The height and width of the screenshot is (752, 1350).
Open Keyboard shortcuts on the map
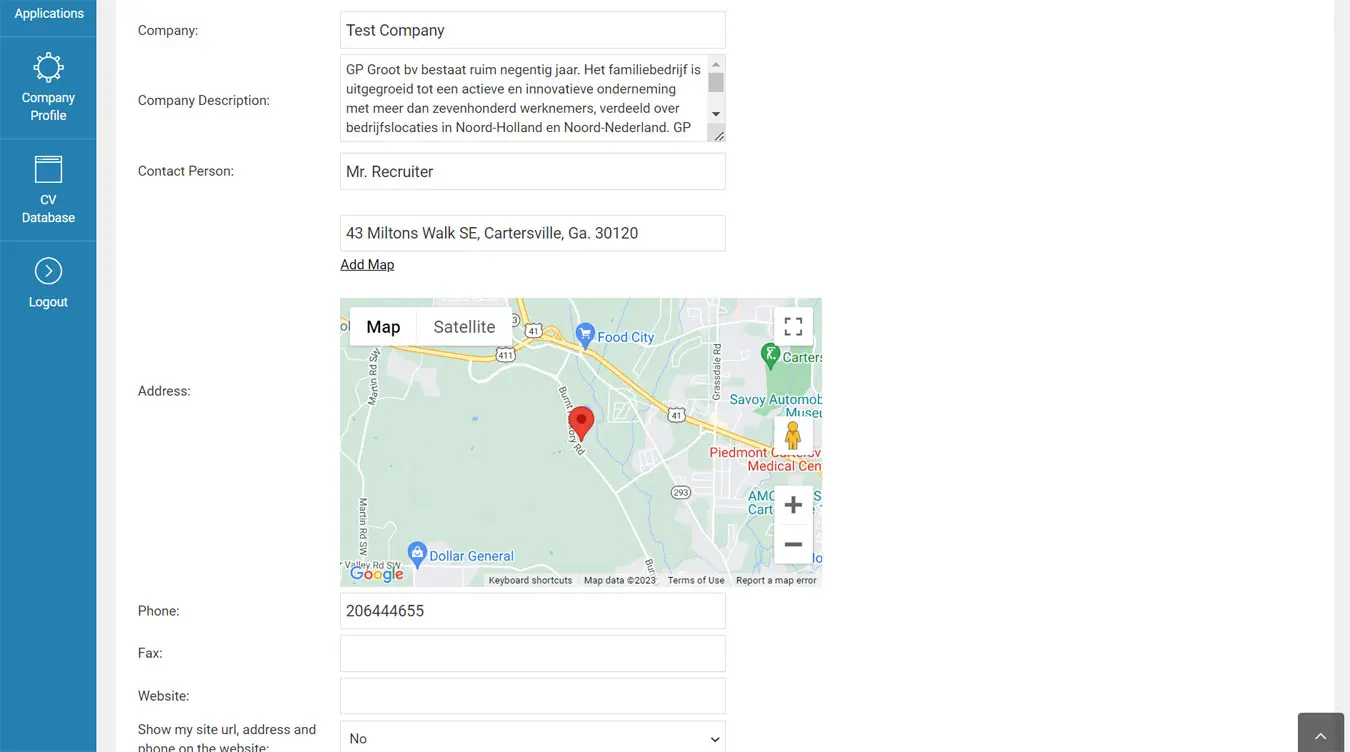pyautogui.click(x=530, y=580)
